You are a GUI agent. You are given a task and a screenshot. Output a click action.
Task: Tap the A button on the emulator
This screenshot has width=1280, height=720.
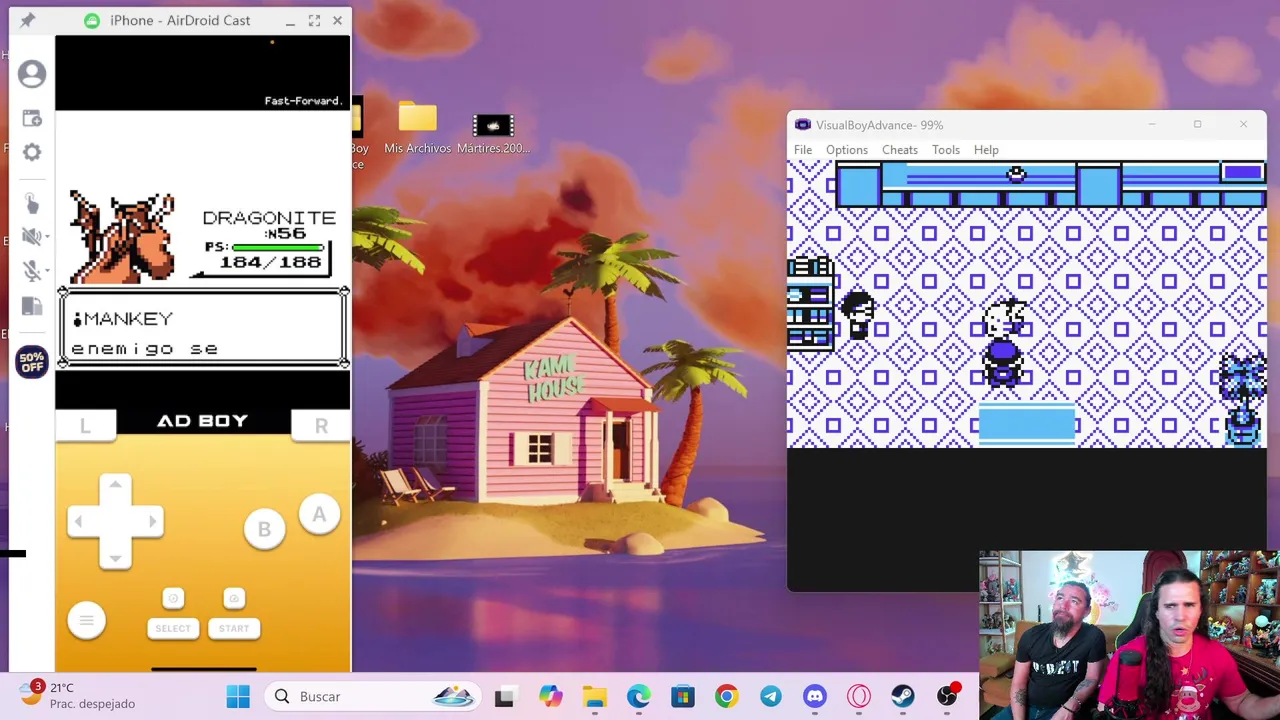pos(319,515)
